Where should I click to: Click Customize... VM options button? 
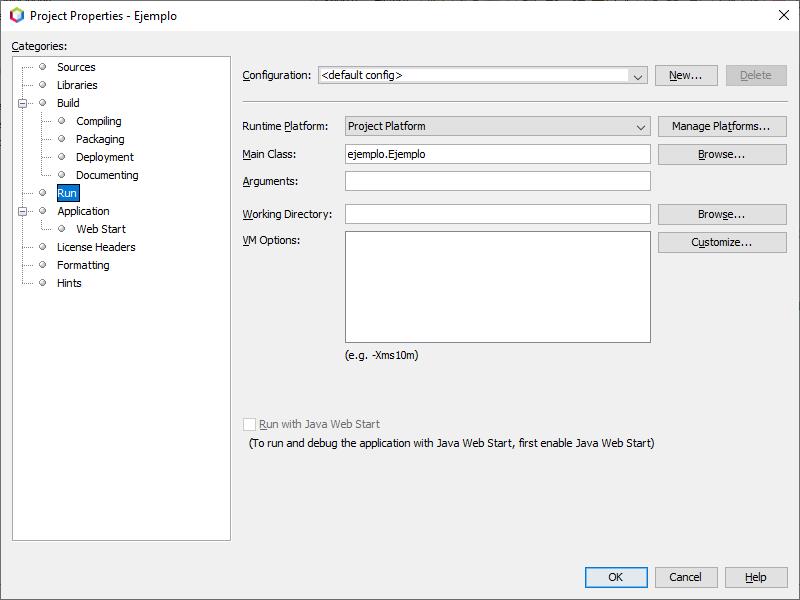pyautogui.click(x=722, y=242)
